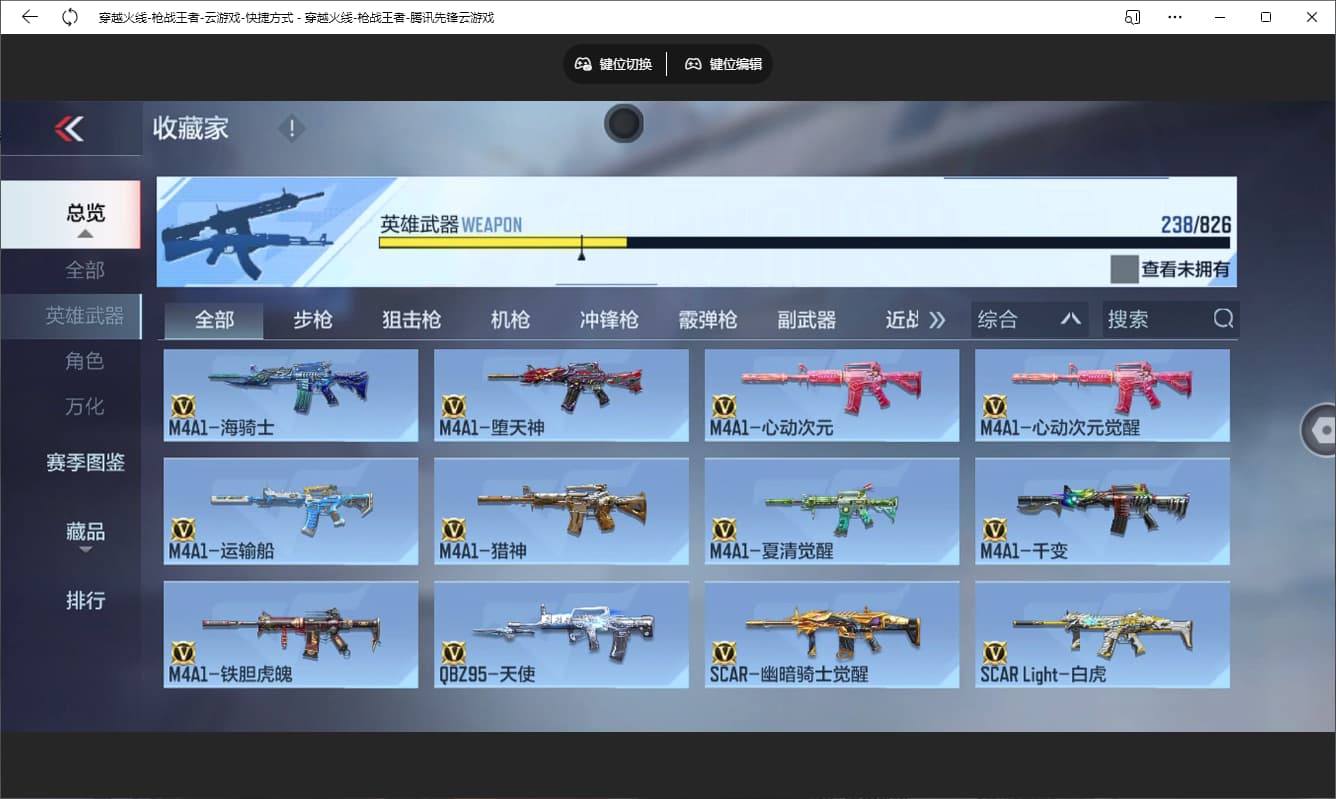This screenshot has height=799, width=1336.
Task: Open the browser settings menu (three dots)
Action: tap(1175, 17)
